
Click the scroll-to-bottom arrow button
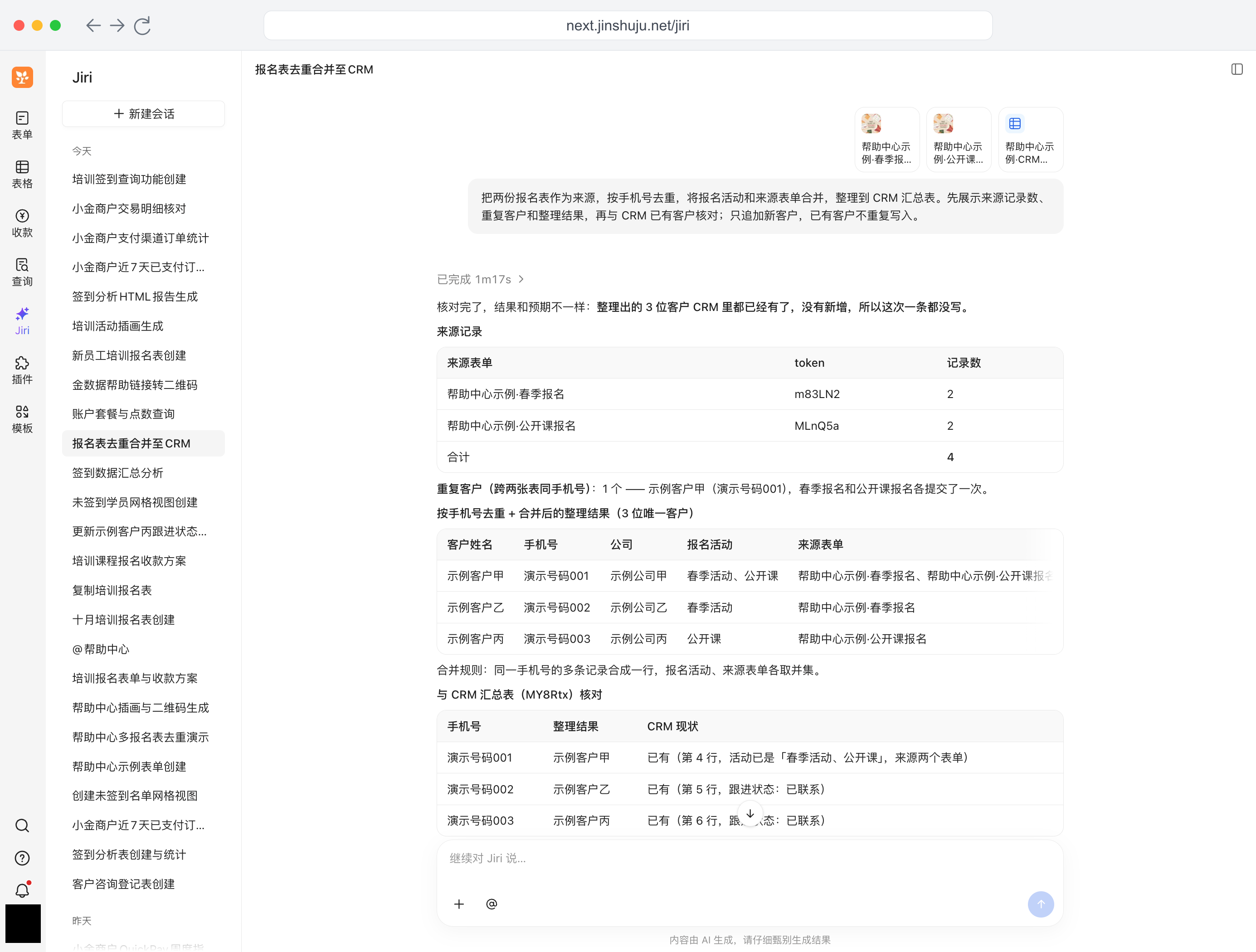pyautogui.click(x=750, y=813)
